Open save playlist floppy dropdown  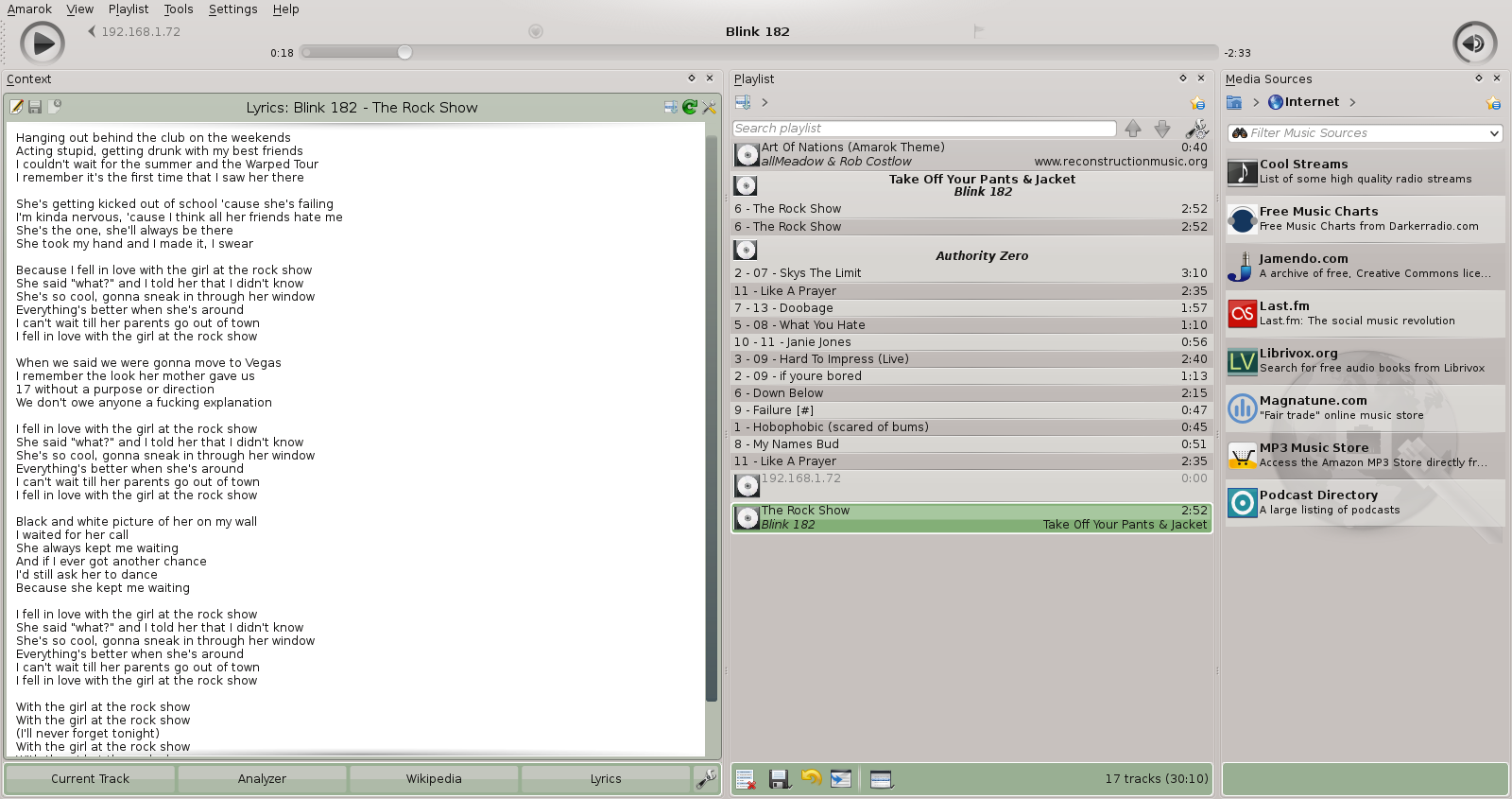779,779
